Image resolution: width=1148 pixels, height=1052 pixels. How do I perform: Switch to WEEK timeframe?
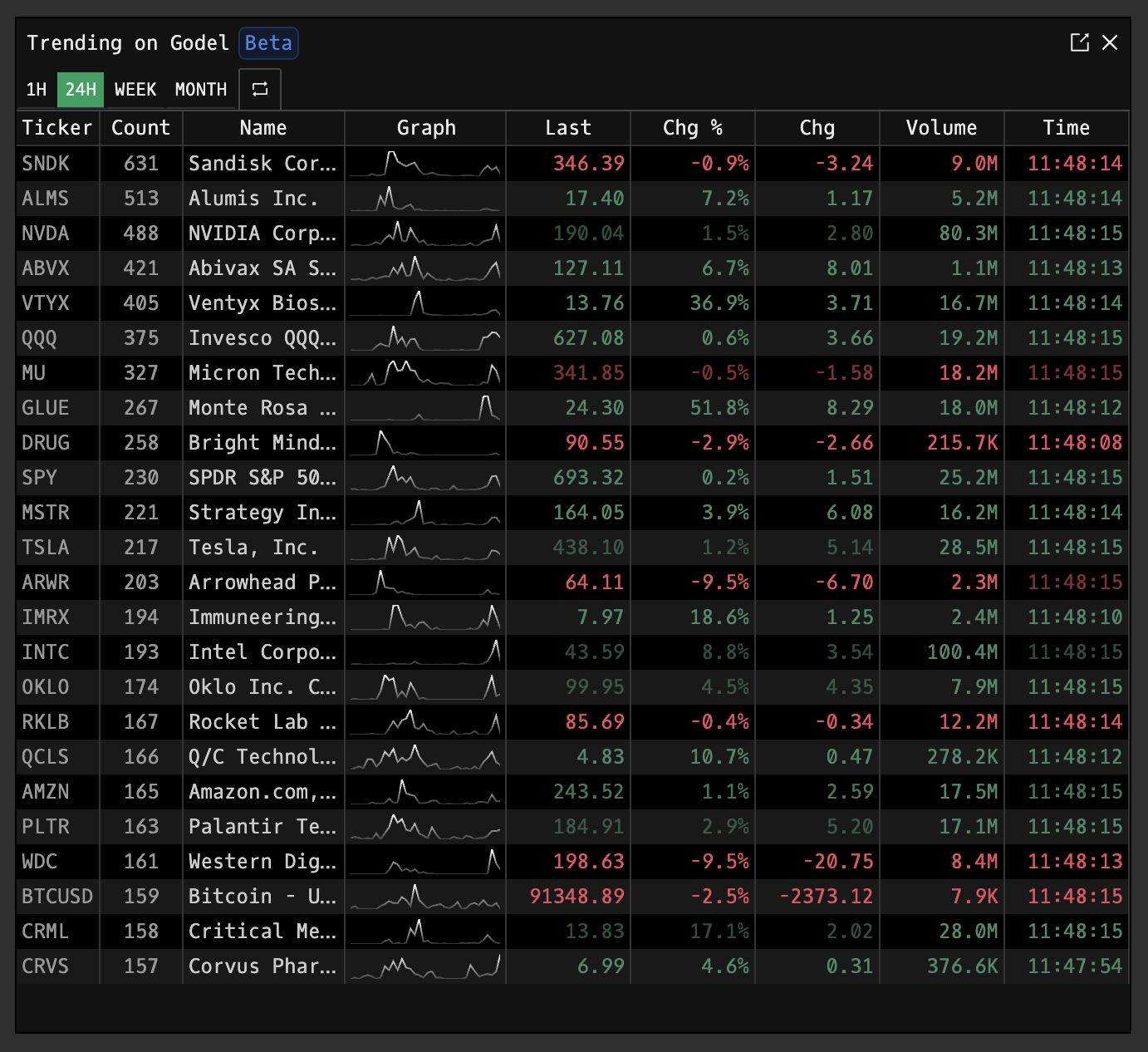pos(135,90)
